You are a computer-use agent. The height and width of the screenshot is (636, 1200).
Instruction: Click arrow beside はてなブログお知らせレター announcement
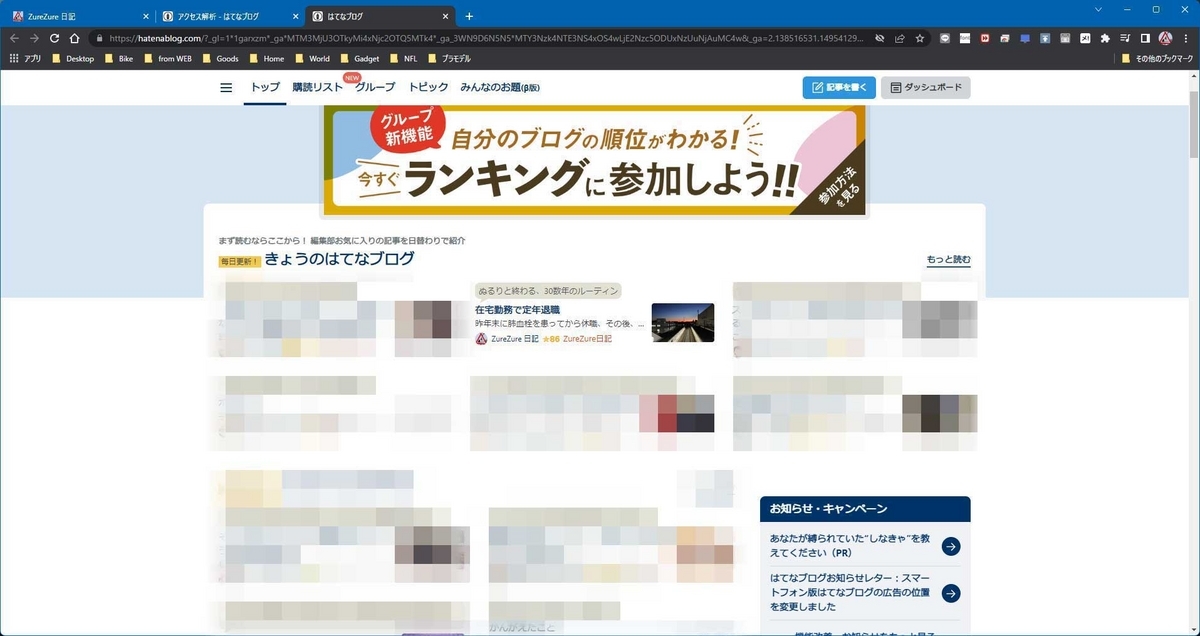(x=951, y=593)
